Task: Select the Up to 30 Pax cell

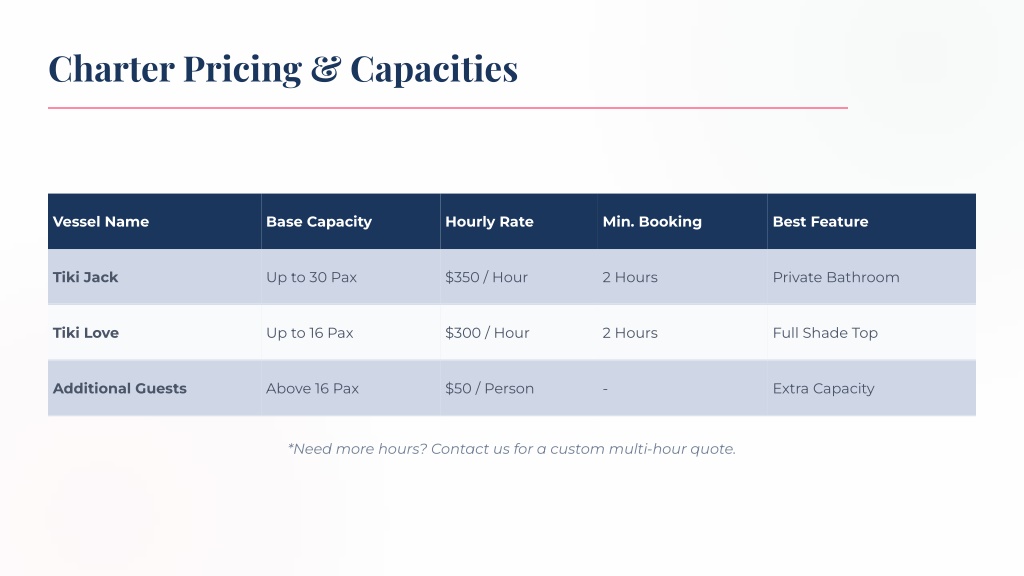Action: (351, 277)
